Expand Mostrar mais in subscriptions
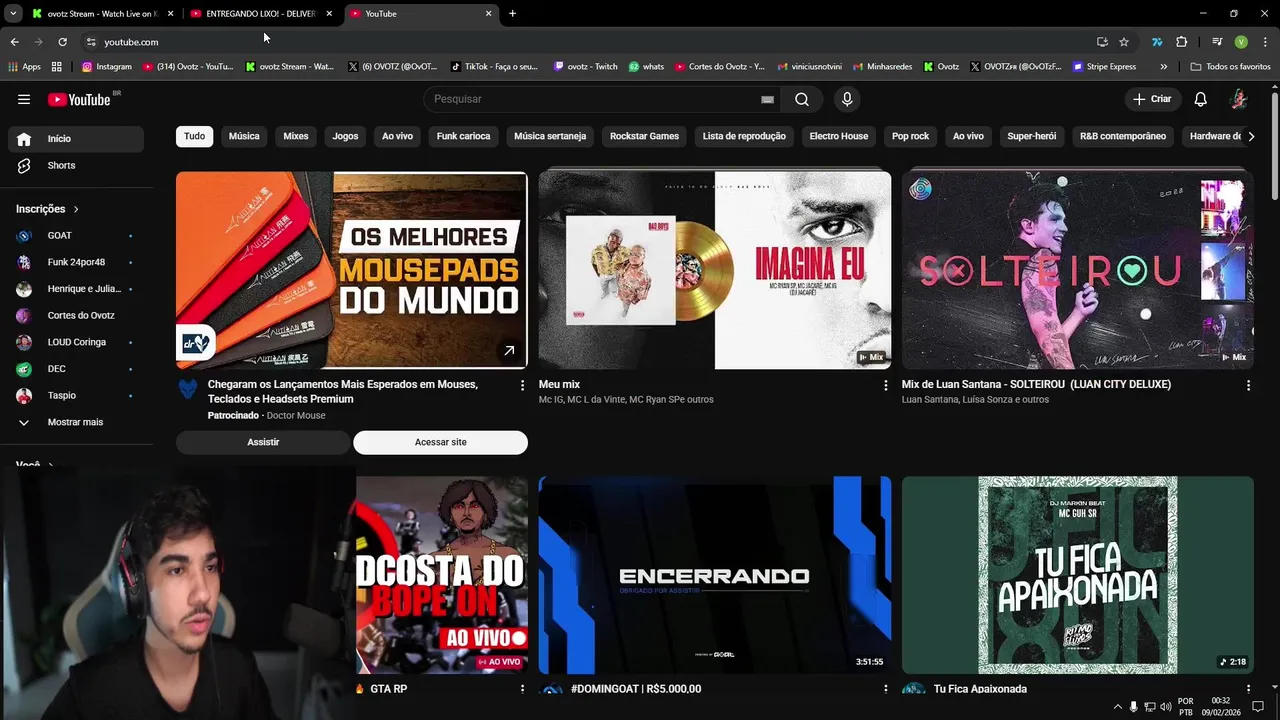The height and width of the screenshot is (720, 1280). tap(76, 422)
